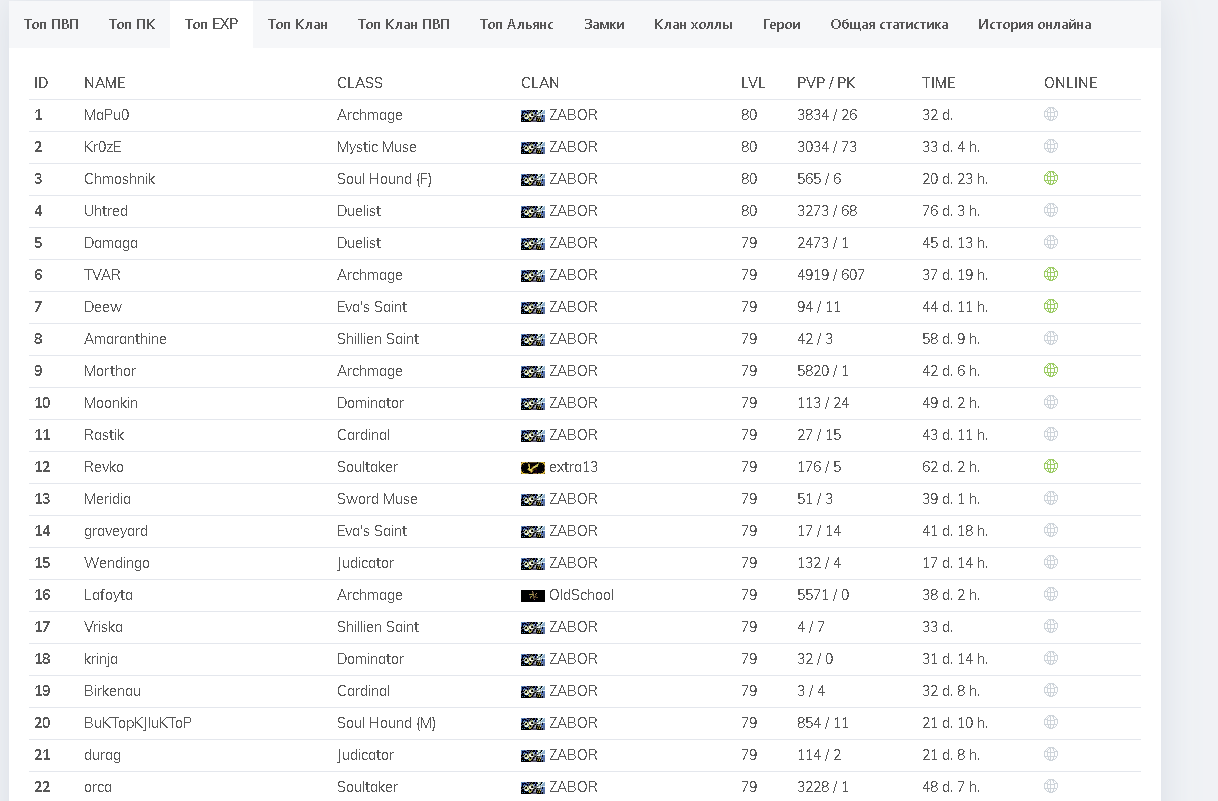Click the LVL column header

[751, 83]
